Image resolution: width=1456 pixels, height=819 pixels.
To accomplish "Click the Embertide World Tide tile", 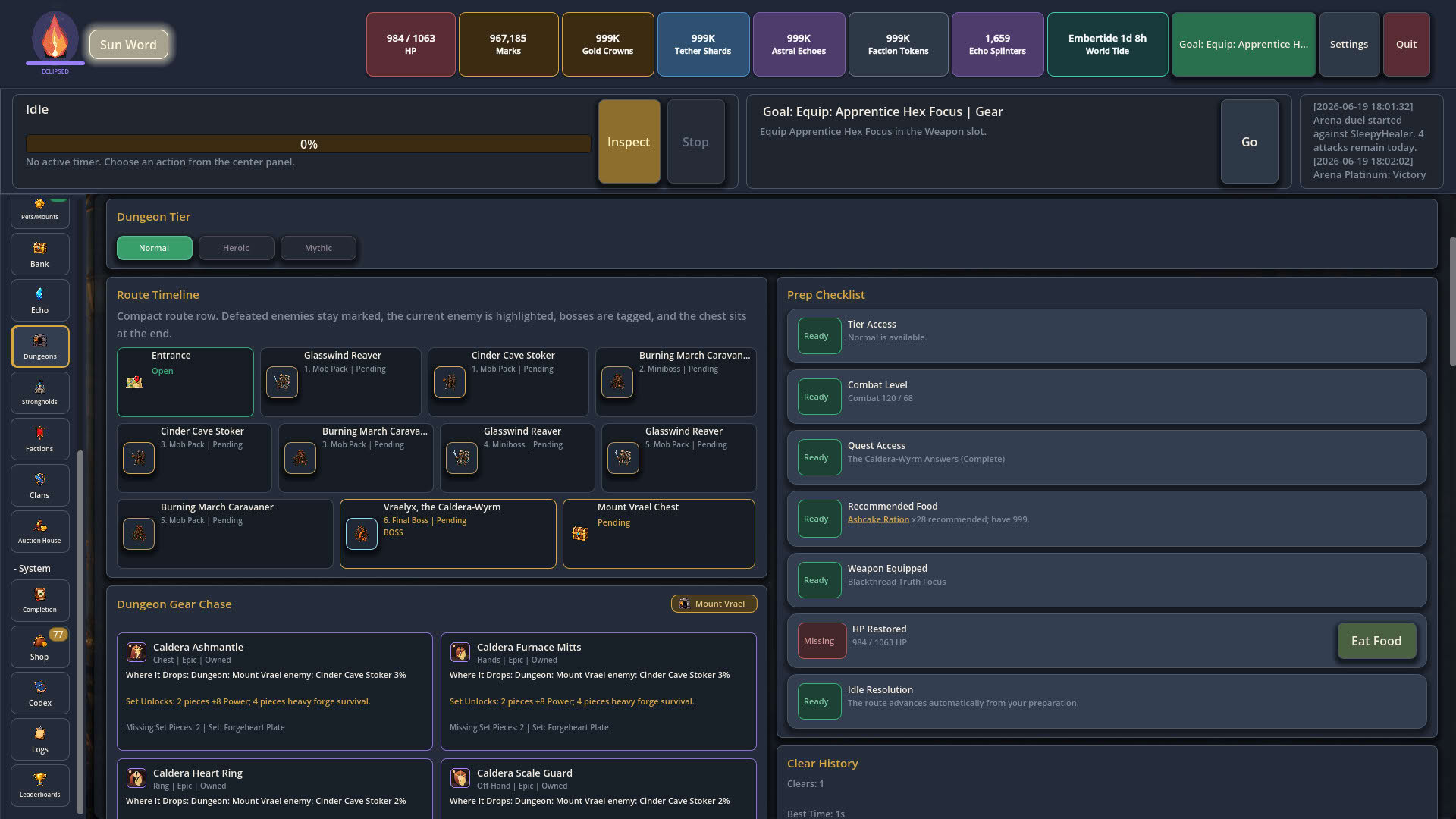I will click(x=1107, y=44).
